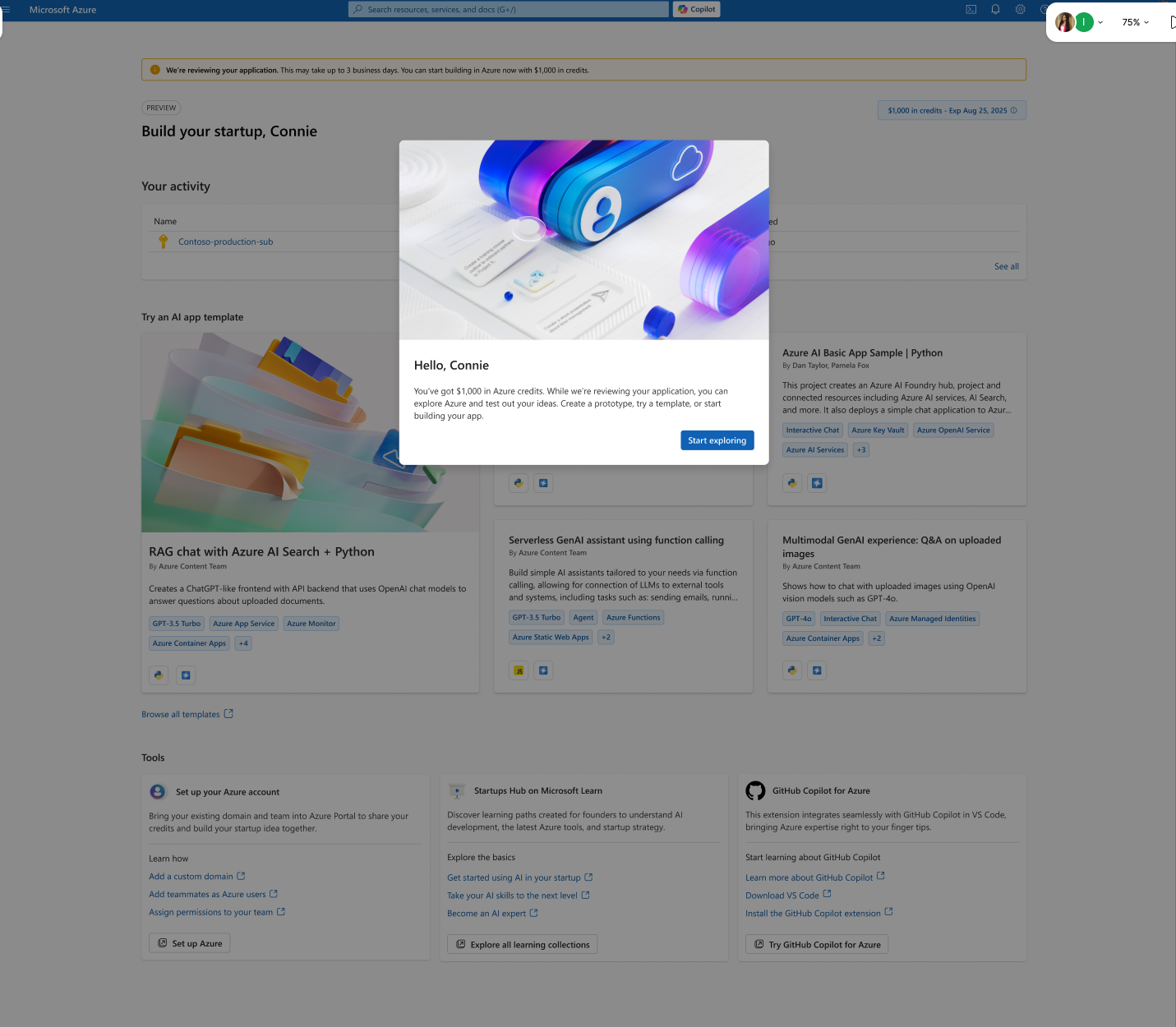This screenshot has width=1176, height=1027.
Task: Open the Cloud Shell terminal icon
Action: (971, 10)
